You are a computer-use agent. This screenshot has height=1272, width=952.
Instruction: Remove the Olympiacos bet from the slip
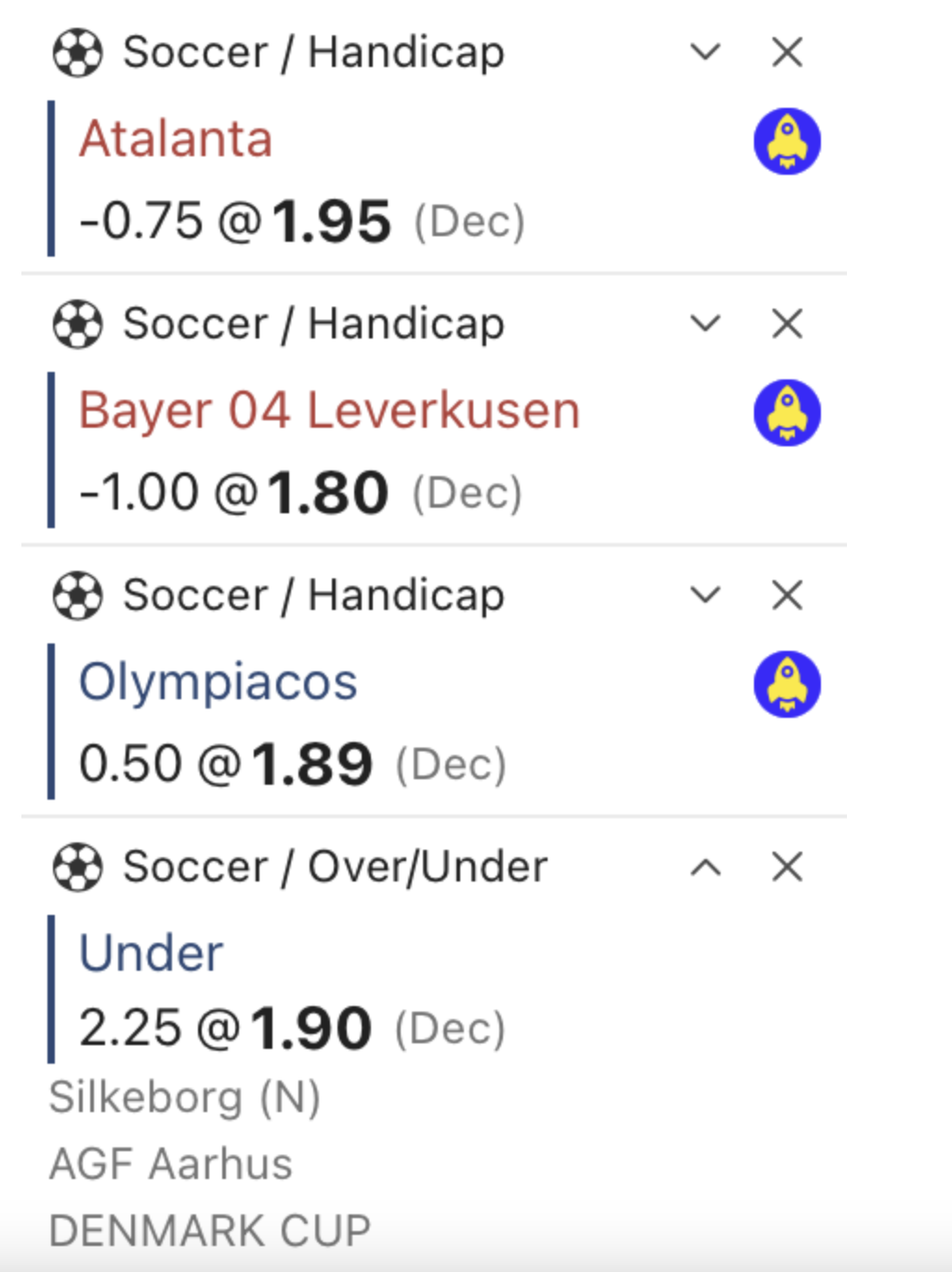pyautogui.click(x=786, y=595)
